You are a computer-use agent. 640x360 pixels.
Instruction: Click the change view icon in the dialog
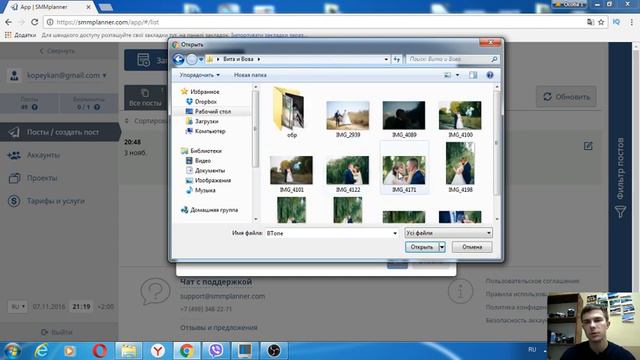(448, 75)
